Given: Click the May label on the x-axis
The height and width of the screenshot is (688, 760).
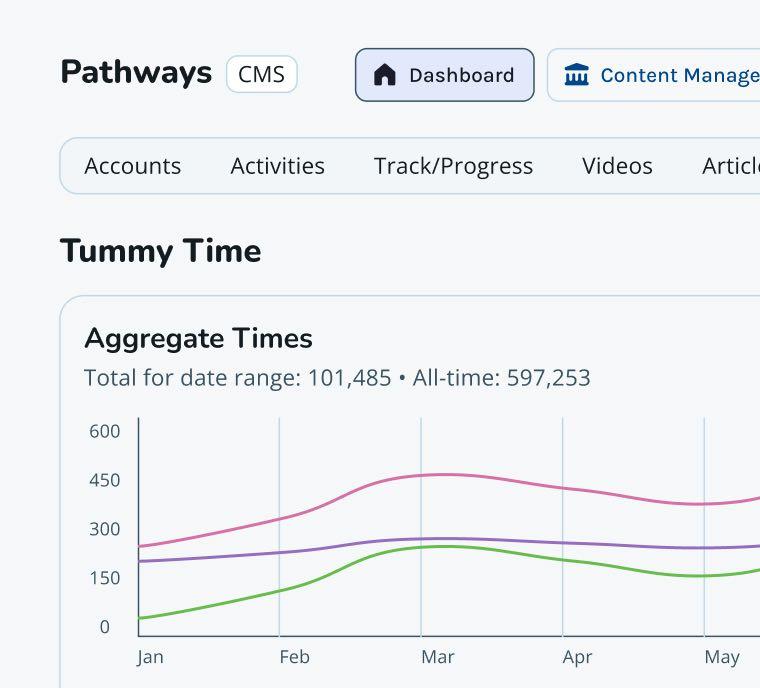Looking at the screenshot, I should (721, 657).
